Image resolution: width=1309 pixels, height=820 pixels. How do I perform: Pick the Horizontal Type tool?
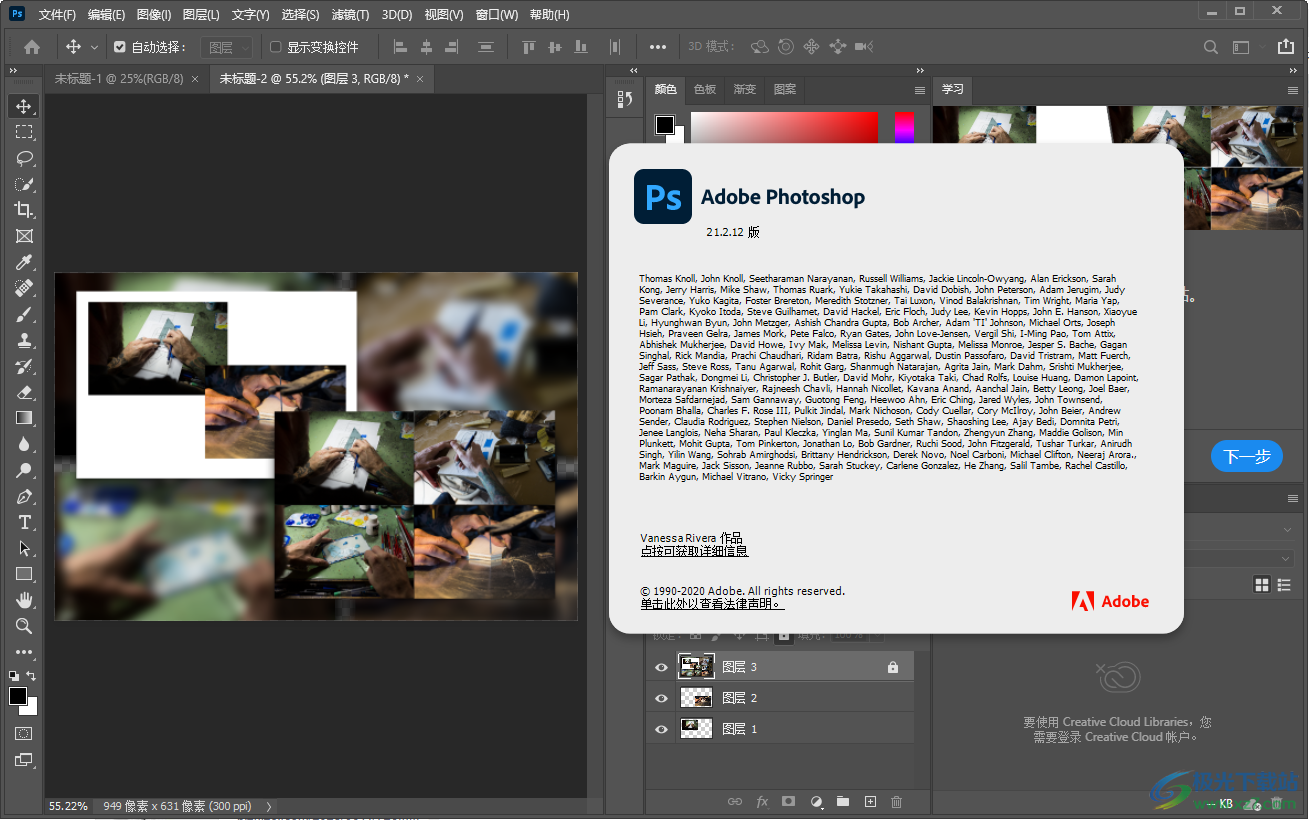pos(24,522)
